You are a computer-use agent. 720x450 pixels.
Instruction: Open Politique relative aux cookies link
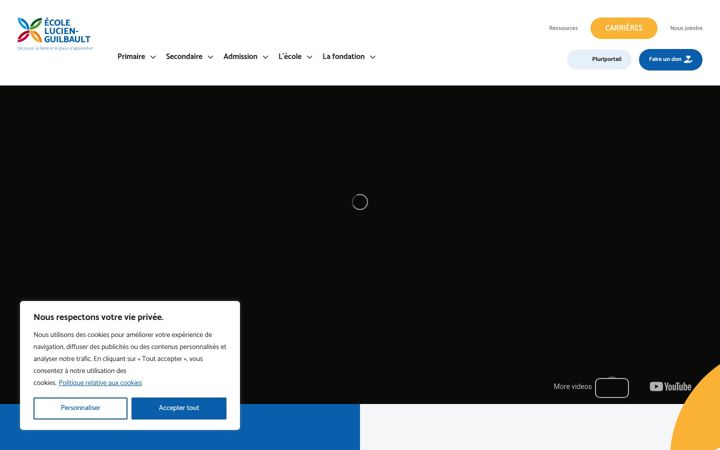coord(100,382)
